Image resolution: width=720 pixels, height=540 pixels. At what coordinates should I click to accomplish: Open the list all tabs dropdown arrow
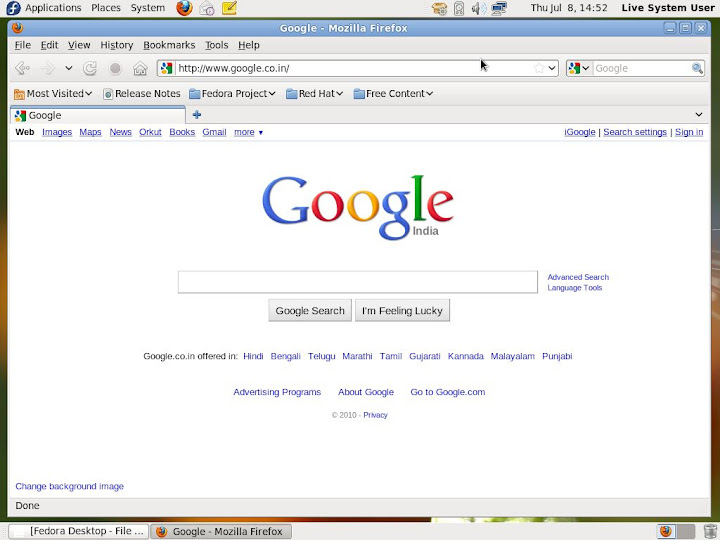click(x=698, y=115)
